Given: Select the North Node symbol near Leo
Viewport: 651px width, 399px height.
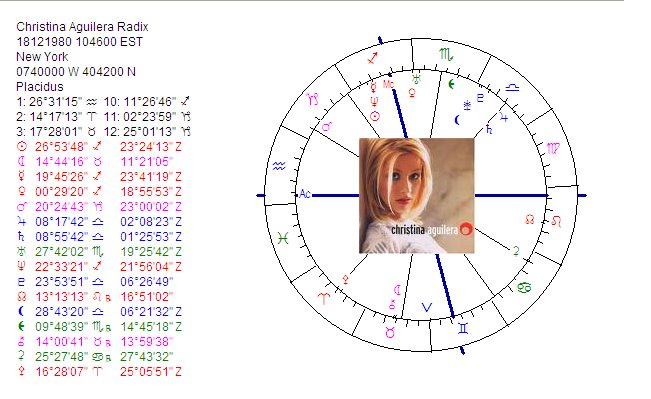Looking at the screenshot, I should coord(529,219).
